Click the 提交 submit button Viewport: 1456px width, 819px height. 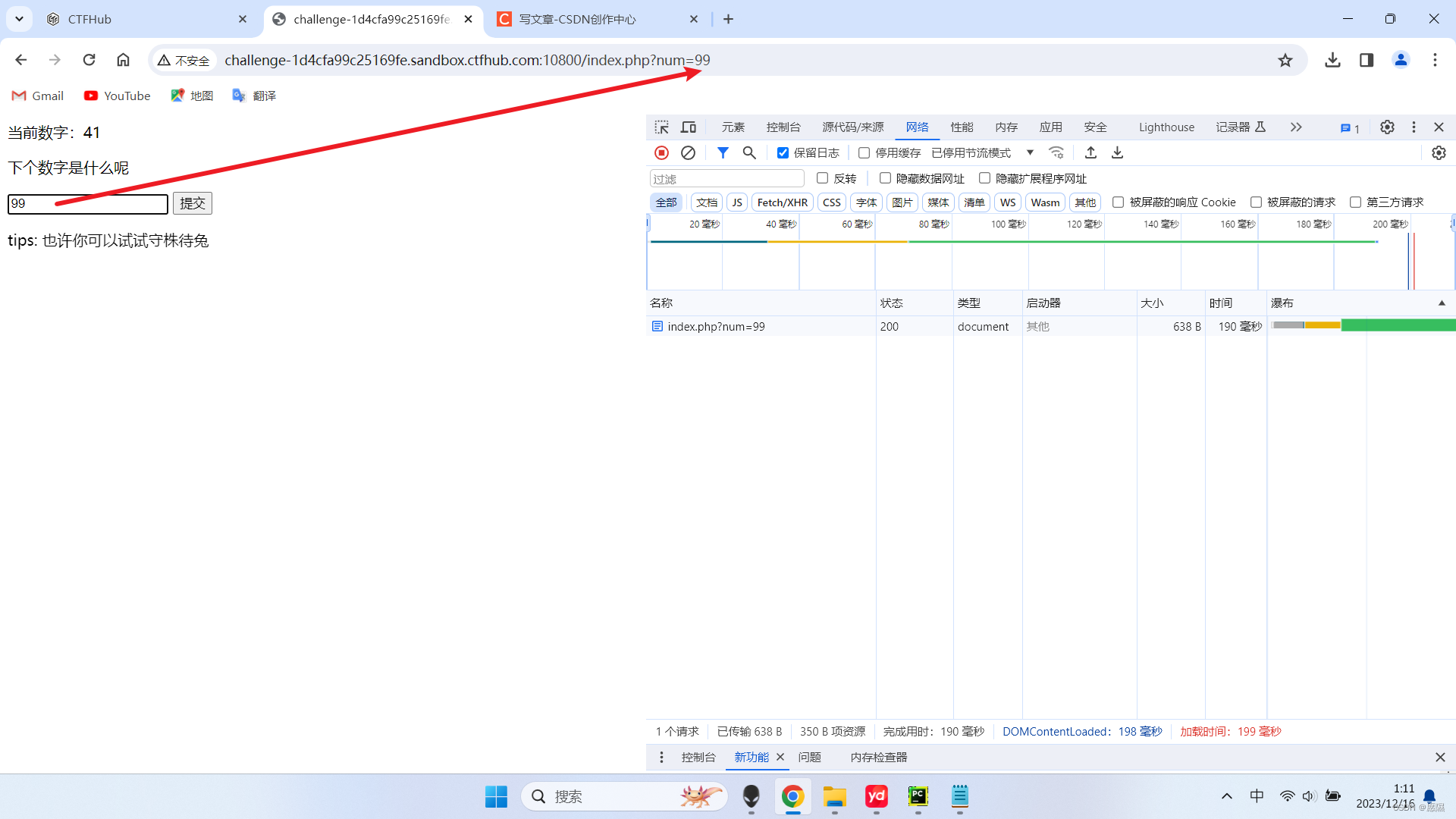click(192, 203)
